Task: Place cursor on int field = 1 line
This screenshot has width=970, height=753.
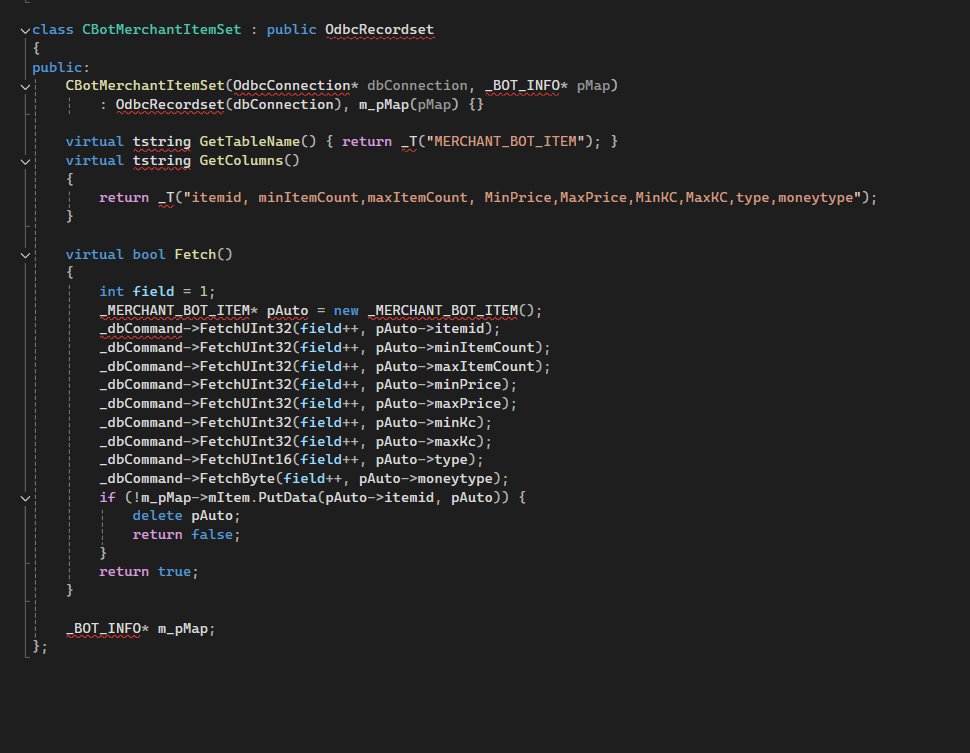Action: (157, 291)
